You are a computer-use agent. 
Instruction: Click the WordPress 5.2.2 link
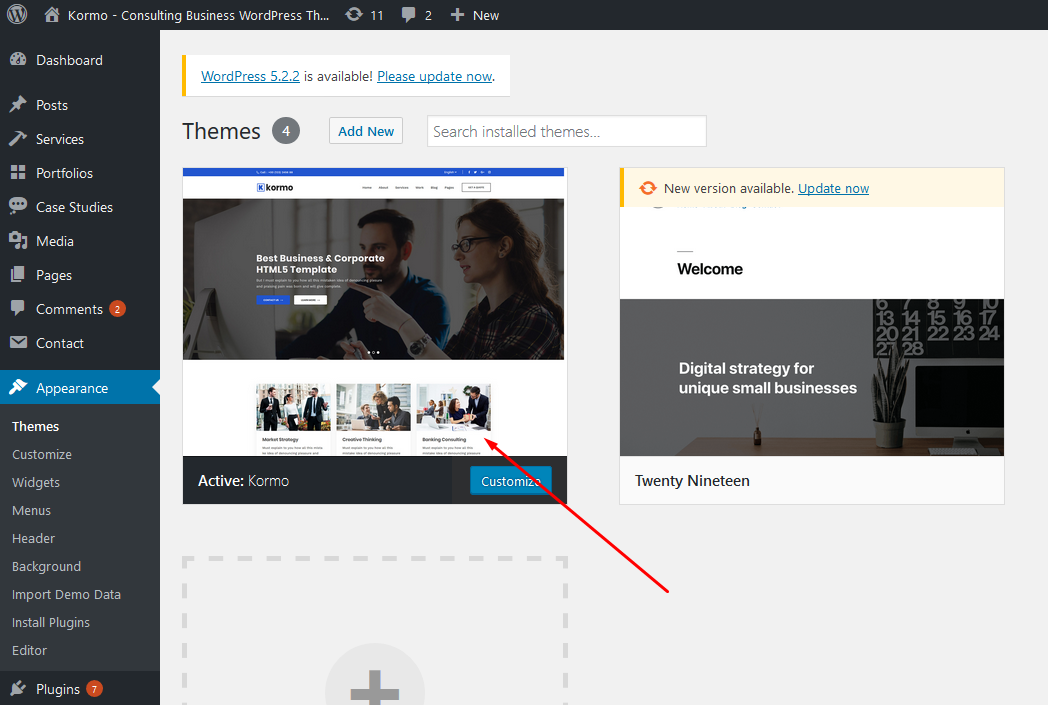click(x=250, y=76)
